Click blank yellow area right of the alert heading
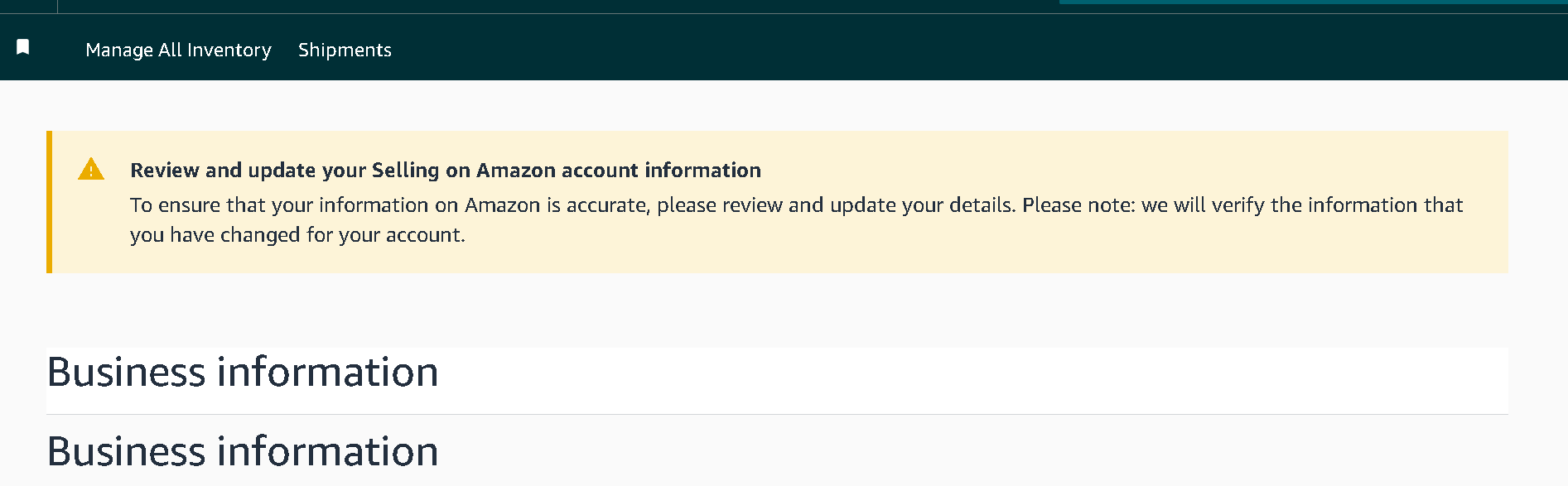Viewport: 1568px width, 486px height. [x=1118, y=170]
